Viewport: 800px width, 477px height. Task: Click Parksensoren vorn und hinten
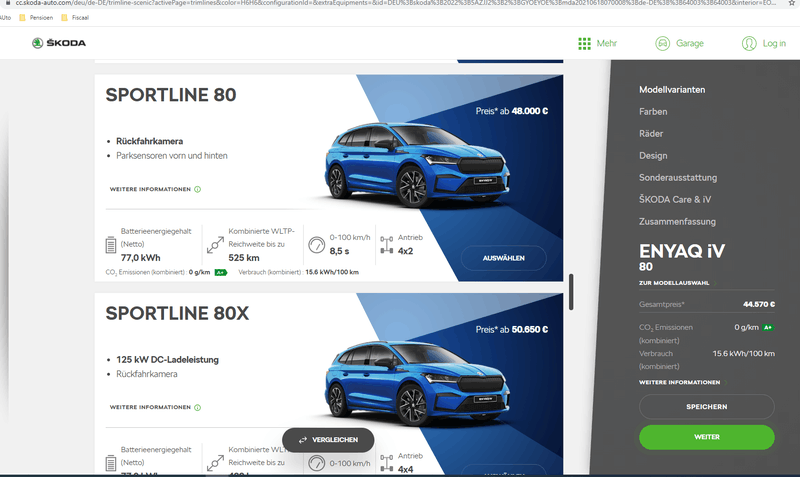click(x=172, y=156)
